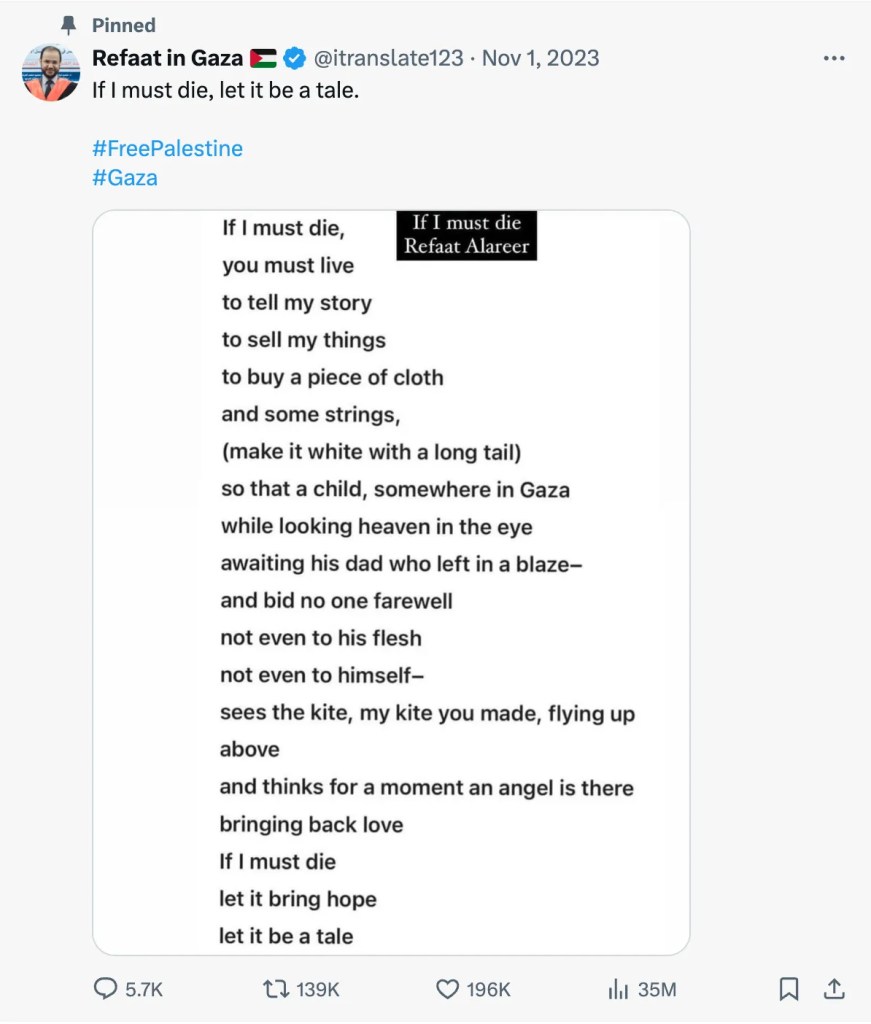
Task: Click the 196K likes count
Action: [x=489, y=989]
